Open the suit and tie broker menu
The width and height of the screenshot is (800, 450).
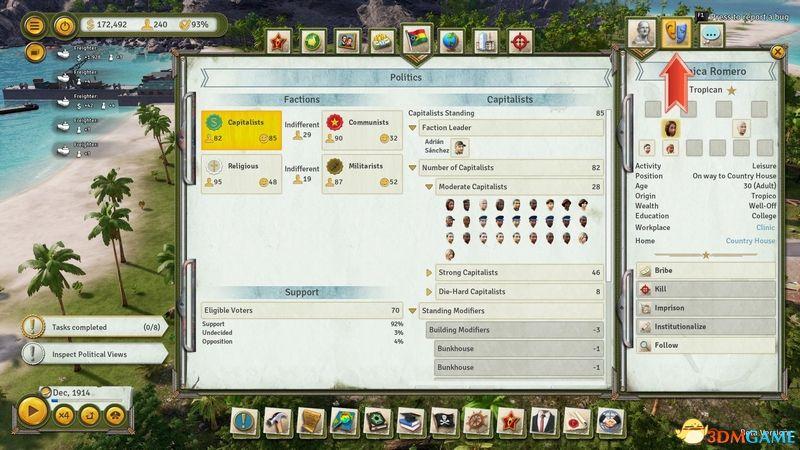pyautogui.click(x=543, y=422)
